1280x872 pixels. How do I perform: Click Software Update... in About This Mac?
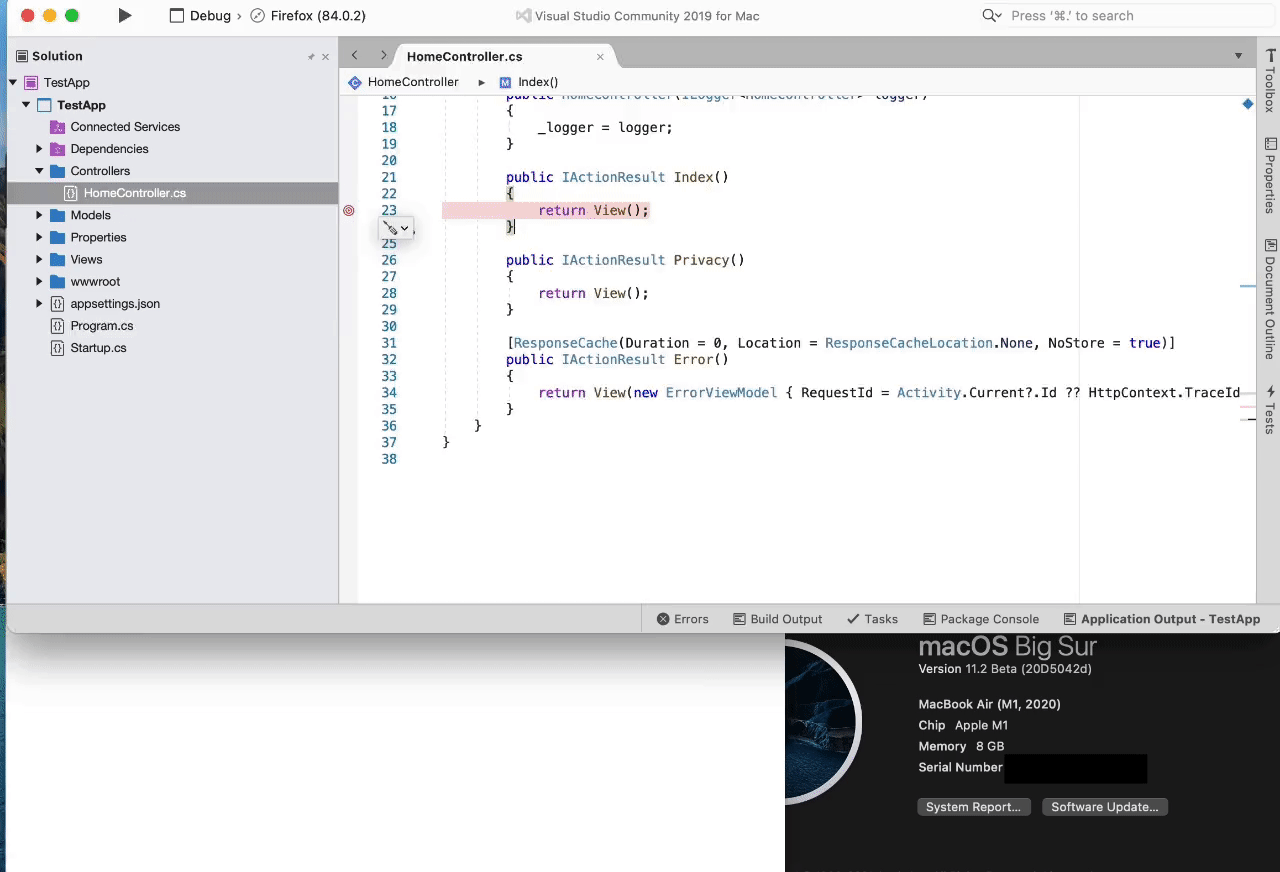(1104, 807)
